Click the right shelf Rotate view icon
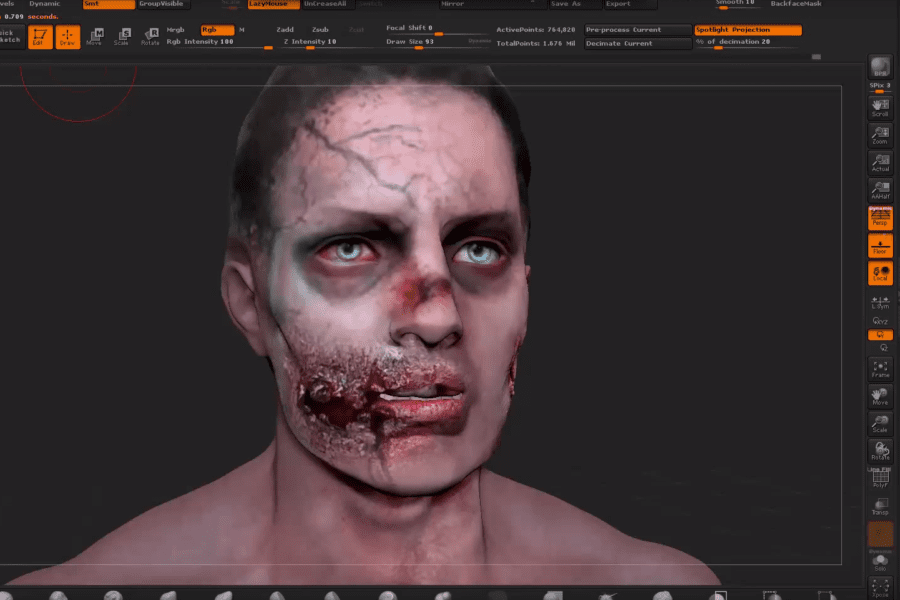The width and height of the screenshot is (900, 600). pos(880,451)
